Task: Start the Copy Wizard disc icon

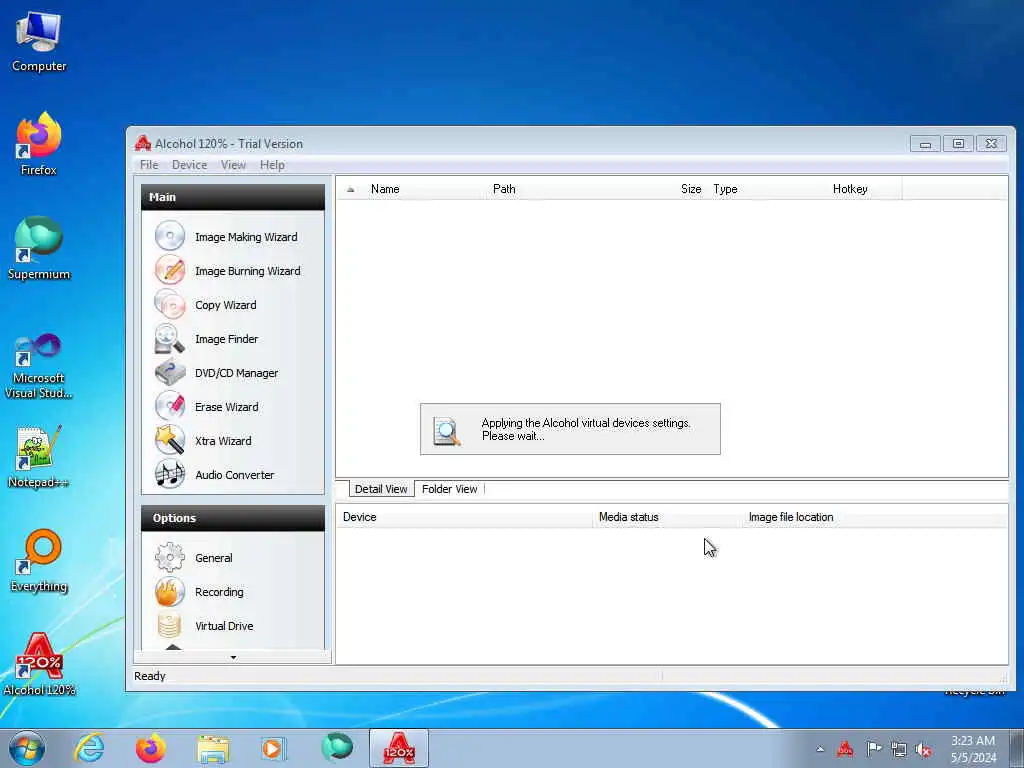Action: click(x=170, y=304)
